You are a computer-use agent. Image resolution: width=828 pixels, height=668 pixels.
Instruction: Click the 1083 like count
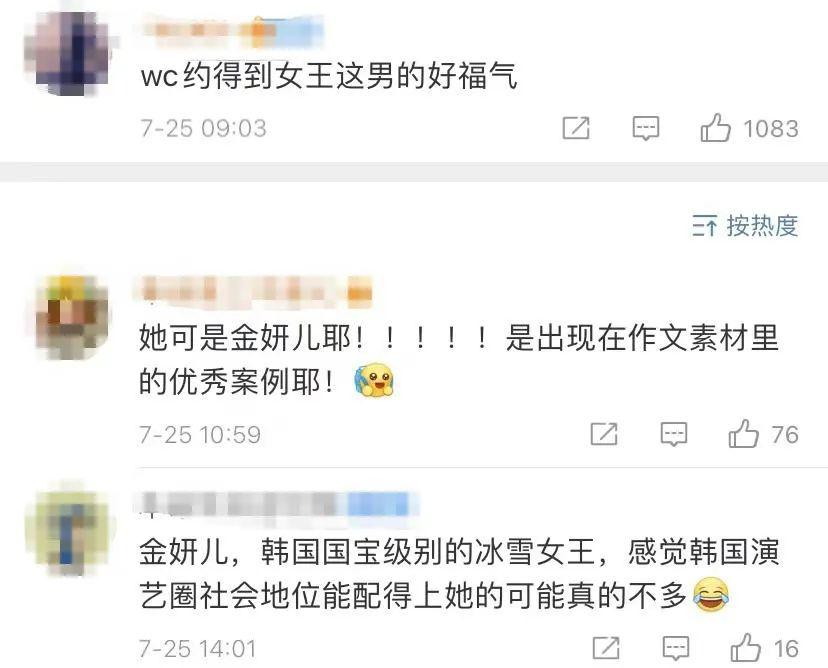pos(771,129)
